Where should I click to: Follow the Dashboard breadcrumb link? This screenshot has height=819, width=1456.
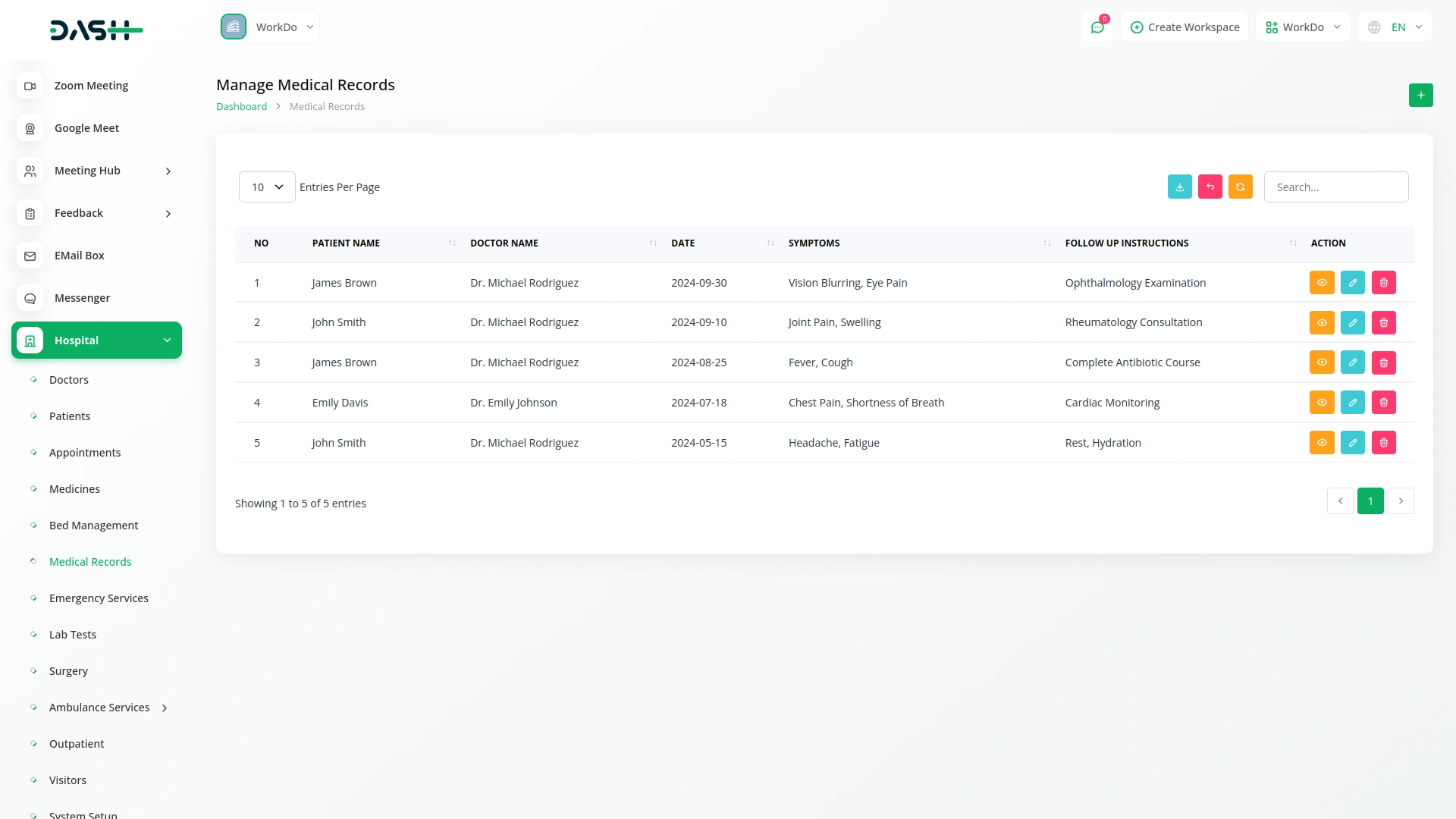coord(241,107)
